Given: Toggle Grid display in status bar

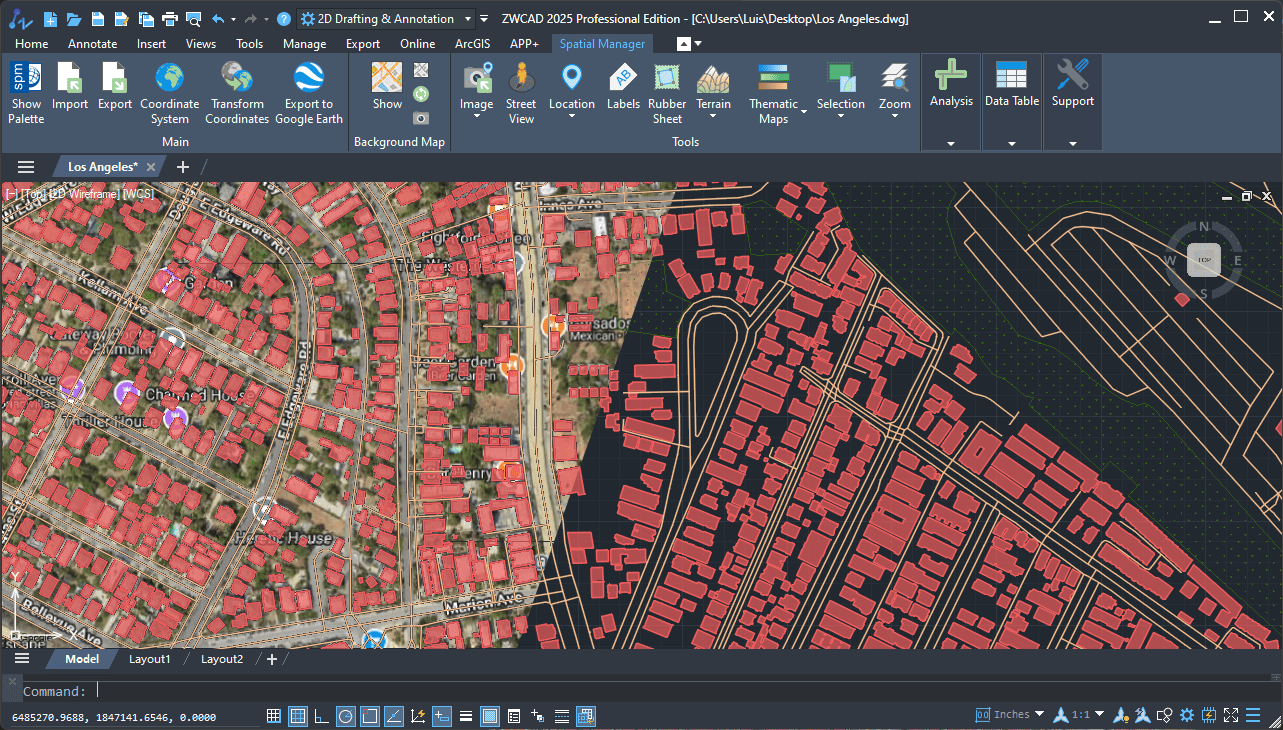Looking at the screenshot, I should (x=298, y=715).
